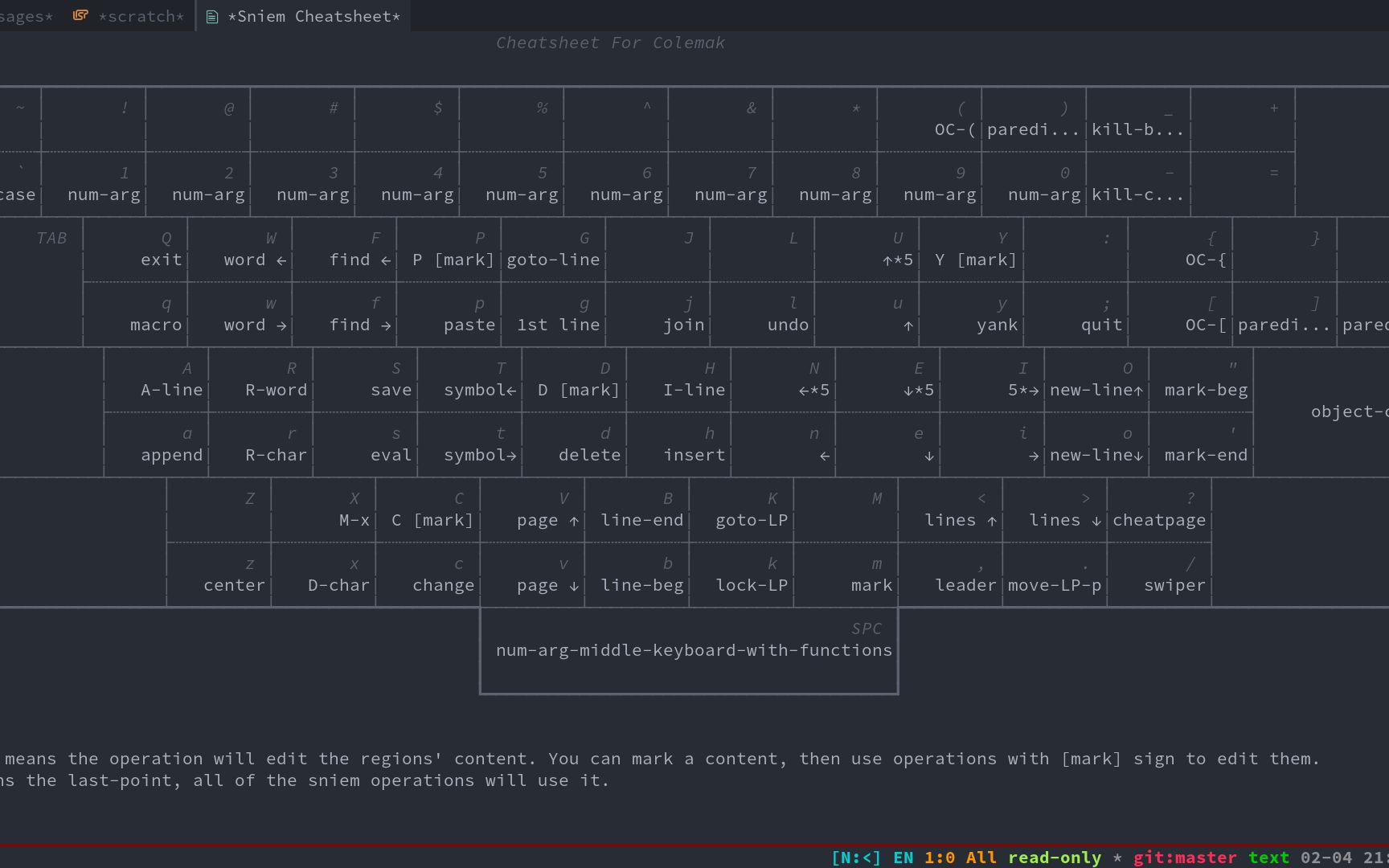Switch to the *scratch* buffer tab
This screenshot has height=868, width=1389.
pyautogui.click(x=129, y=16)
